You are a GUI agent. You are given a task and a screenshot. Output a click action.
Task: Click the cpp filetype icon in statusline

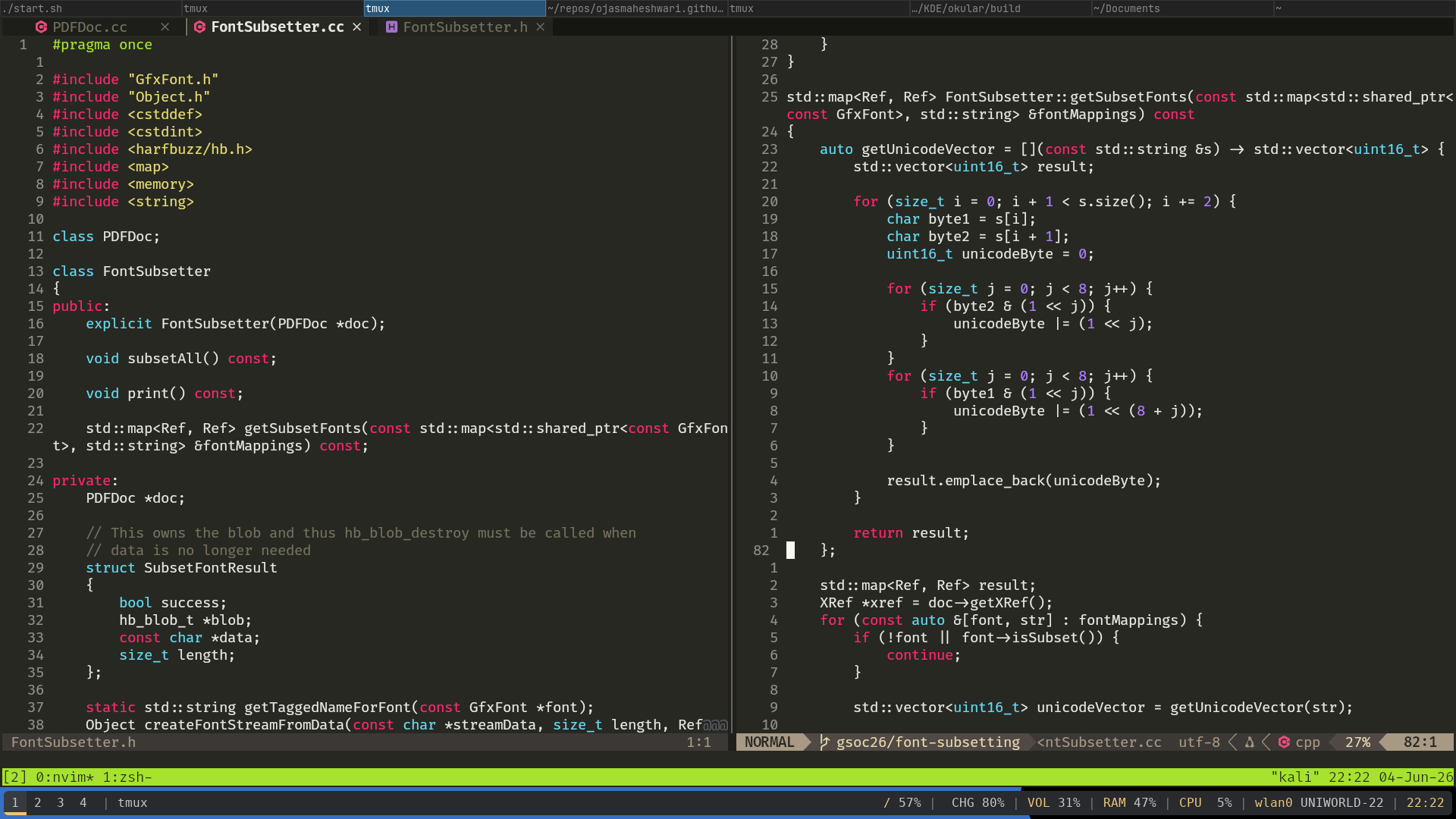(1284, 742)
